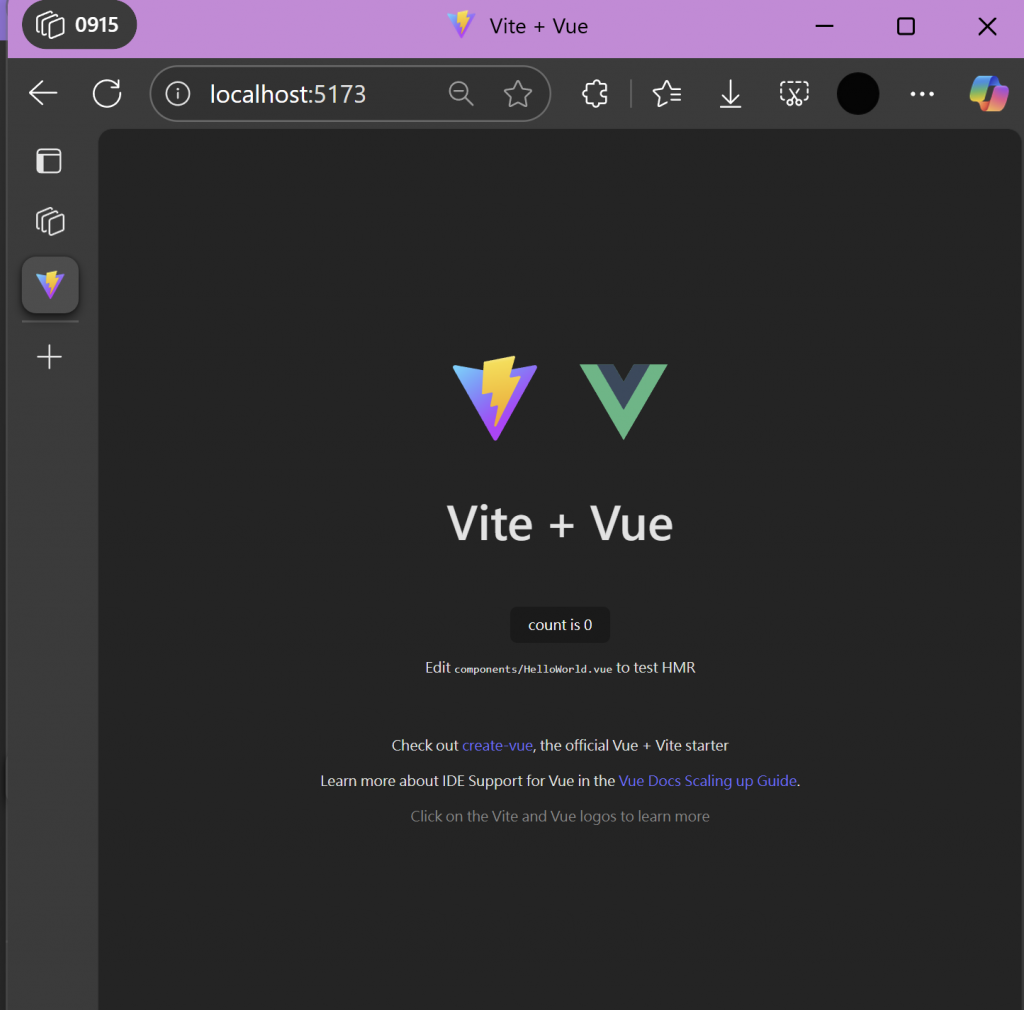
Task: Open the create-vue link
Action: [497, 746]
